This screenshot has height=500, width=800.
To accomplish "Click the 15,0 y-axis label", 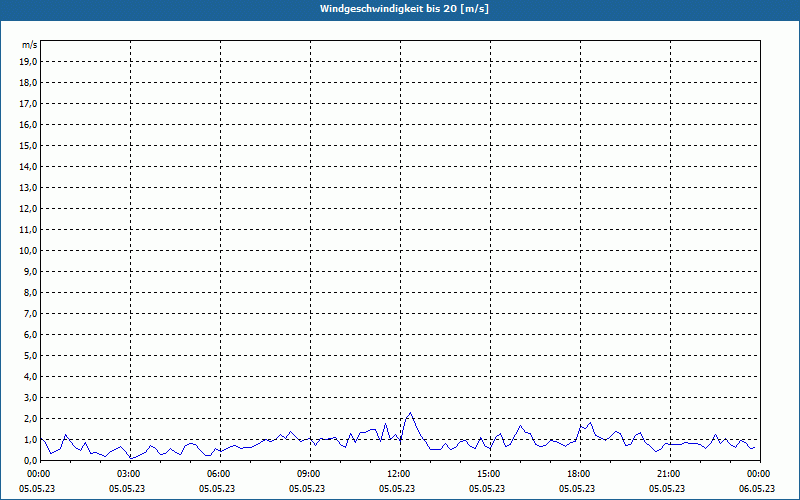I will pyautogui.click(x=30, y=145).
